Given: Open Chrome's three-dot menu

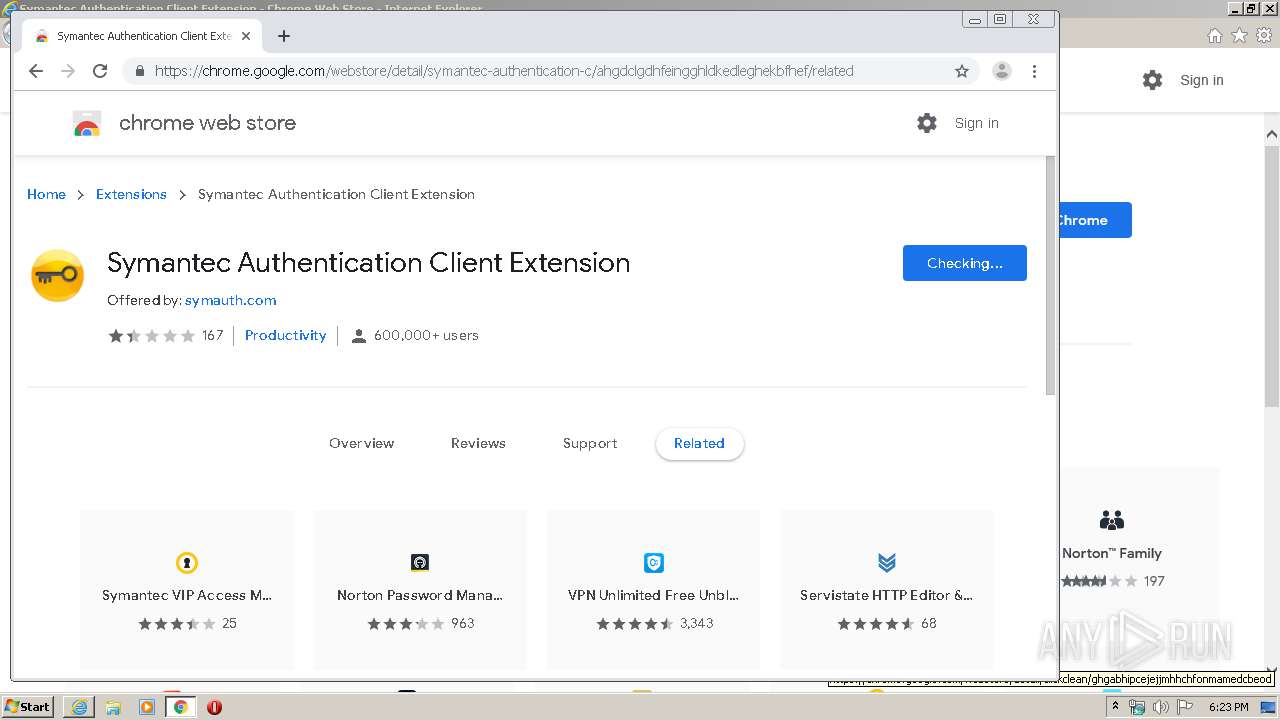Looking at the screenshot, I should point(1034,71).
